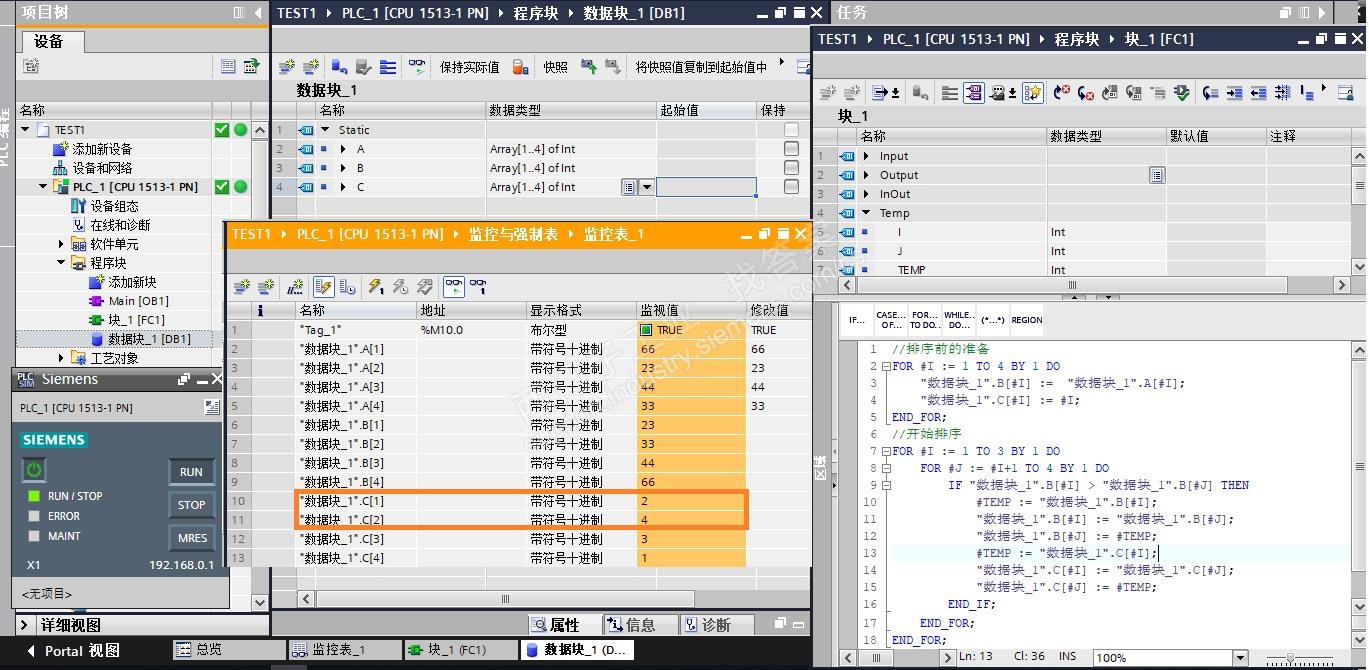Collapse Temp section in block interface
The height and width of the screenshot is (670, 1369).
(x=866, y=213)
